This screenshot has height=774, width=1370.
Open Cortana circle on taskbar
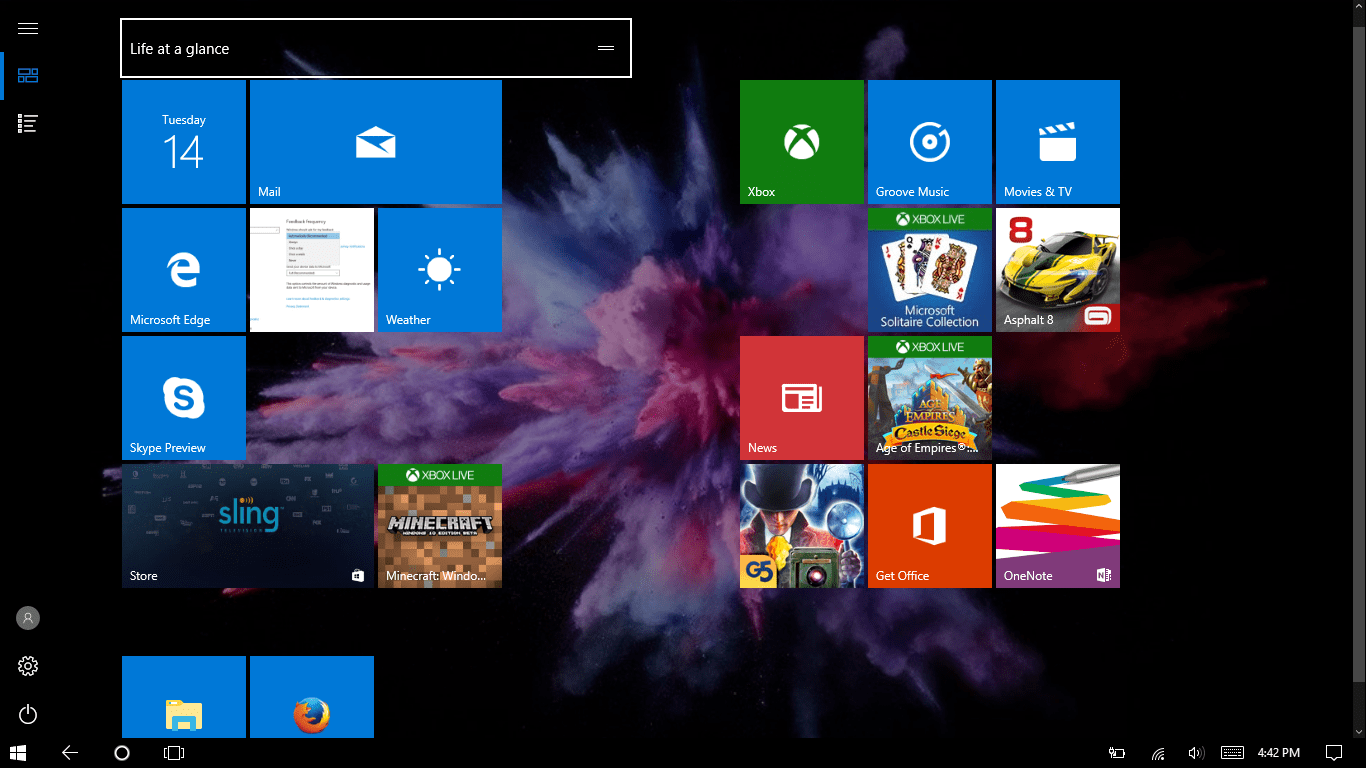[x=122, y=753]
